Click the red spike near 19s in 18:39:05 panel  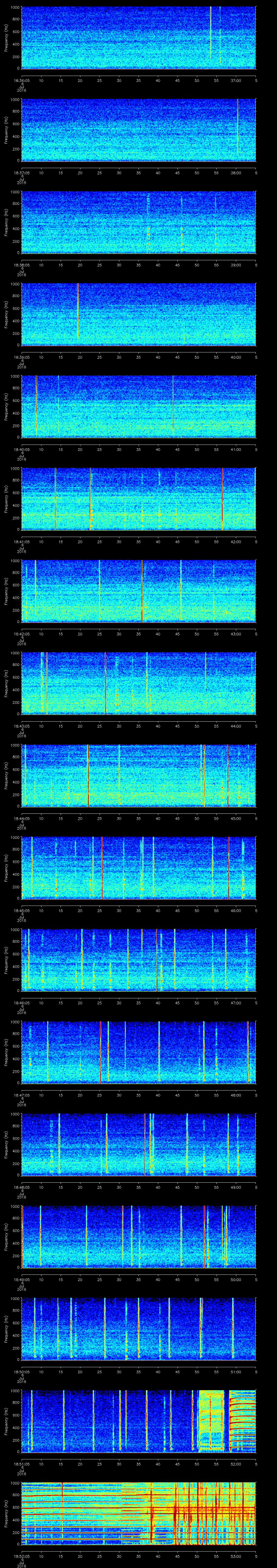[78, 311]
